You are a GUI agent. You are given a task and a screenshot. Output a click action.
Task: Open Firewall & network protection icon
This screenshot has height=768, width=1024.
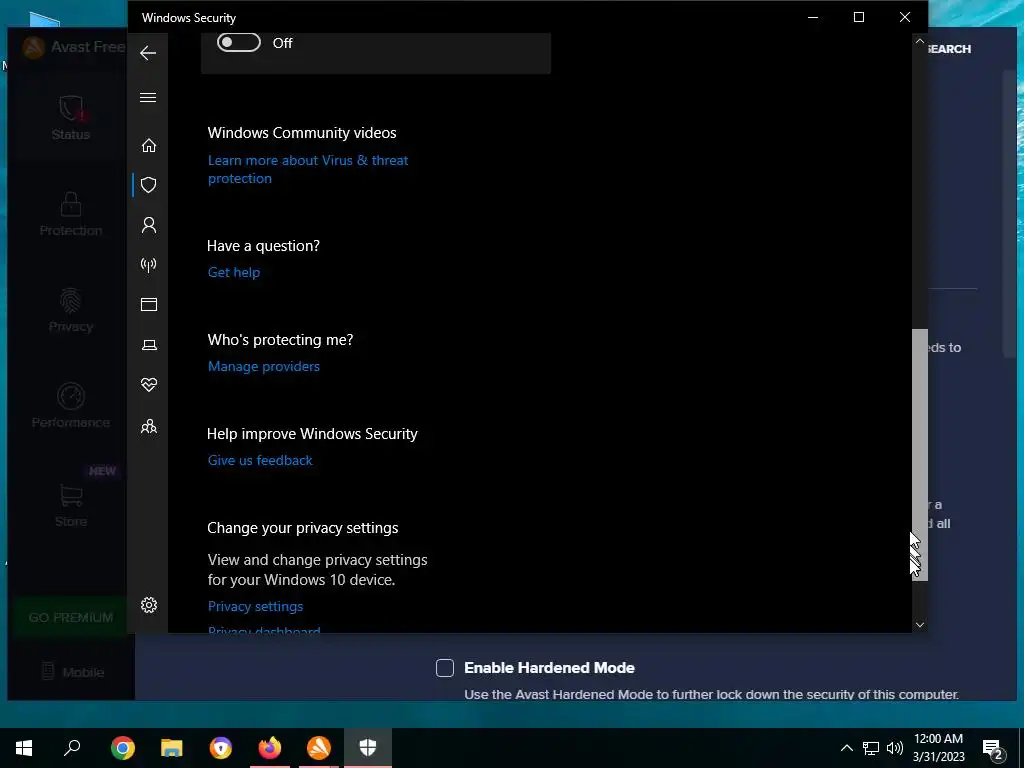pyautogui.click(x=149, y=264)
